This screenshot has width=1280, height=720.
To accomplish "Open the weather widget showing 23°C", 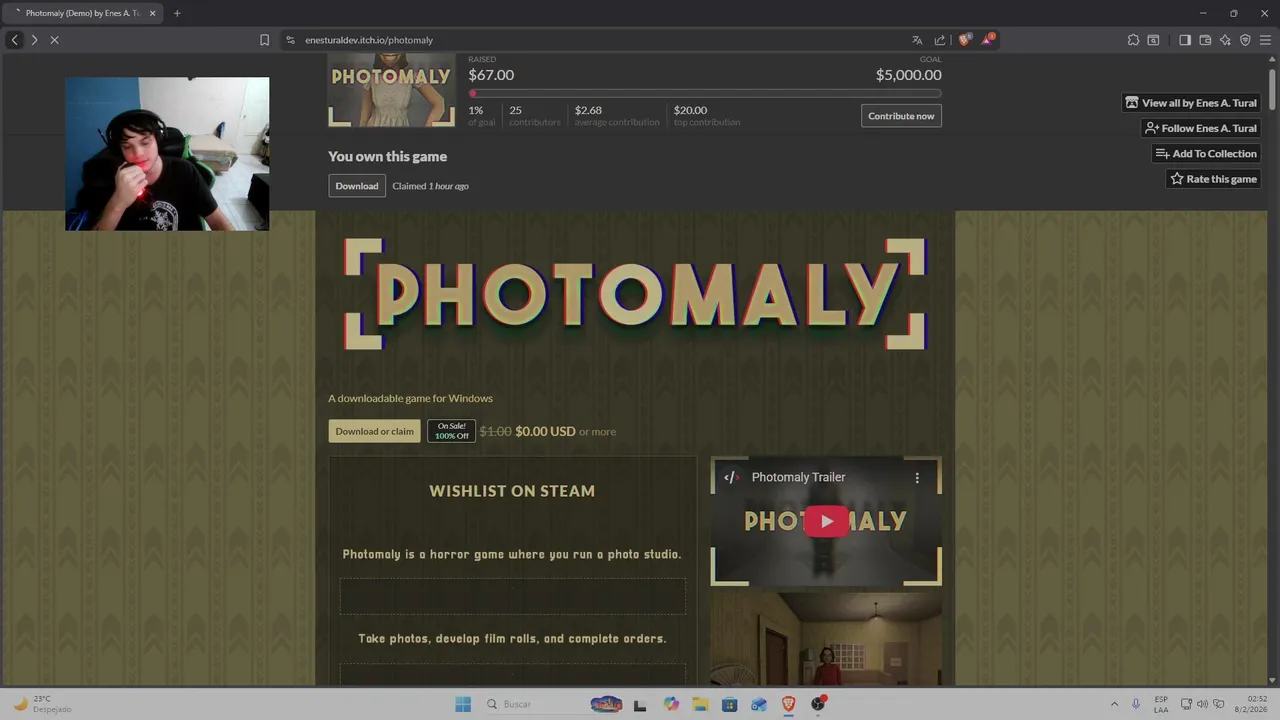I will 40,704.
